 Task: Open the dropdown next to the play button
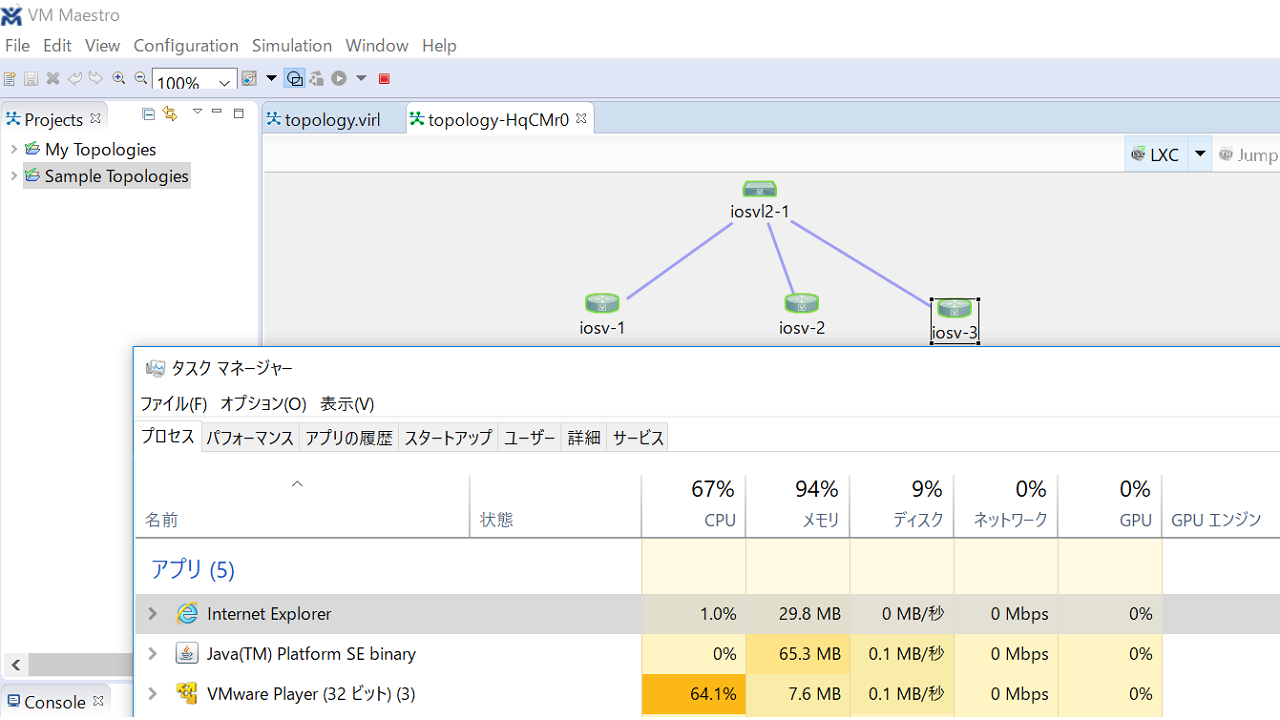point(361,78)
